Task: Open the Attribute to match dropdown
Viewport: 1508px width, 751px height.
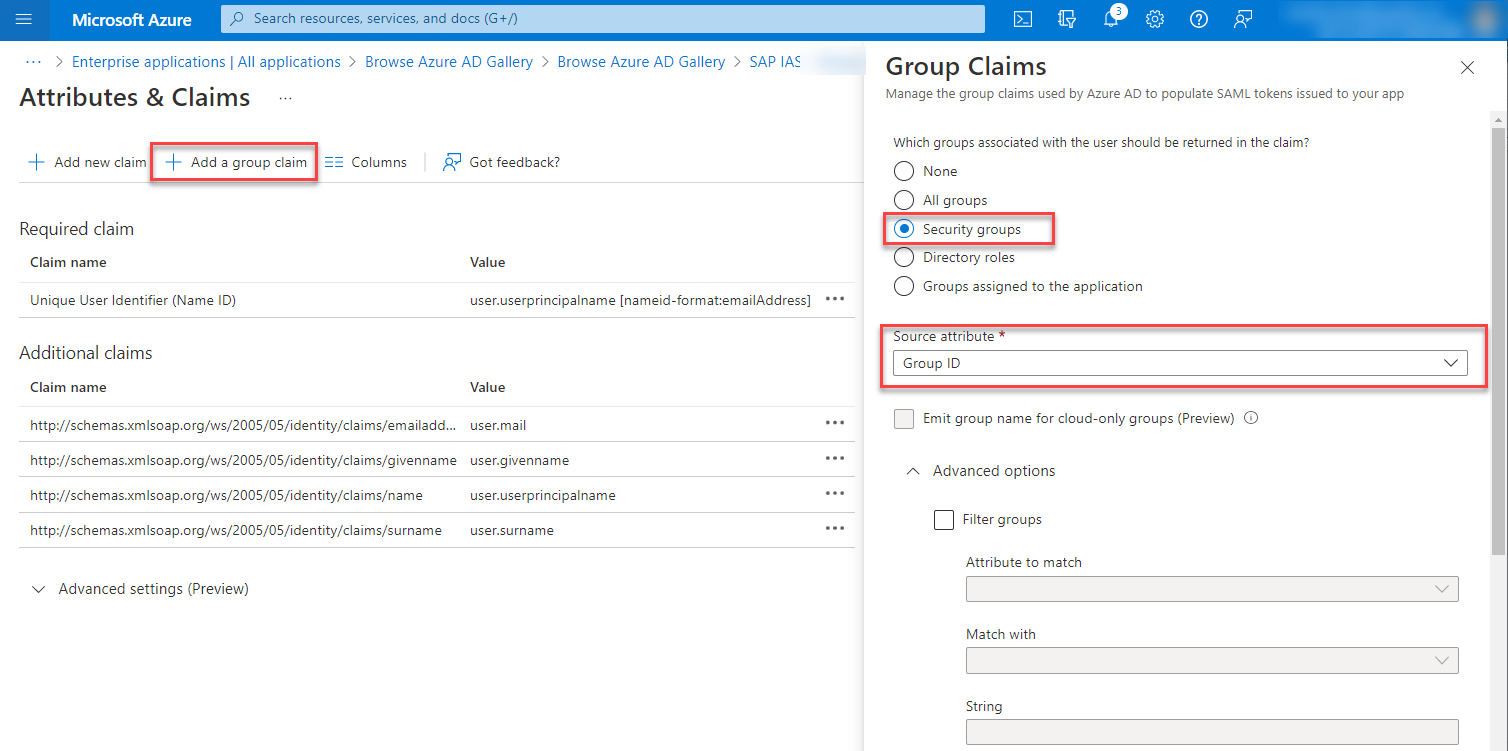Action: [x=1212, y=589]
